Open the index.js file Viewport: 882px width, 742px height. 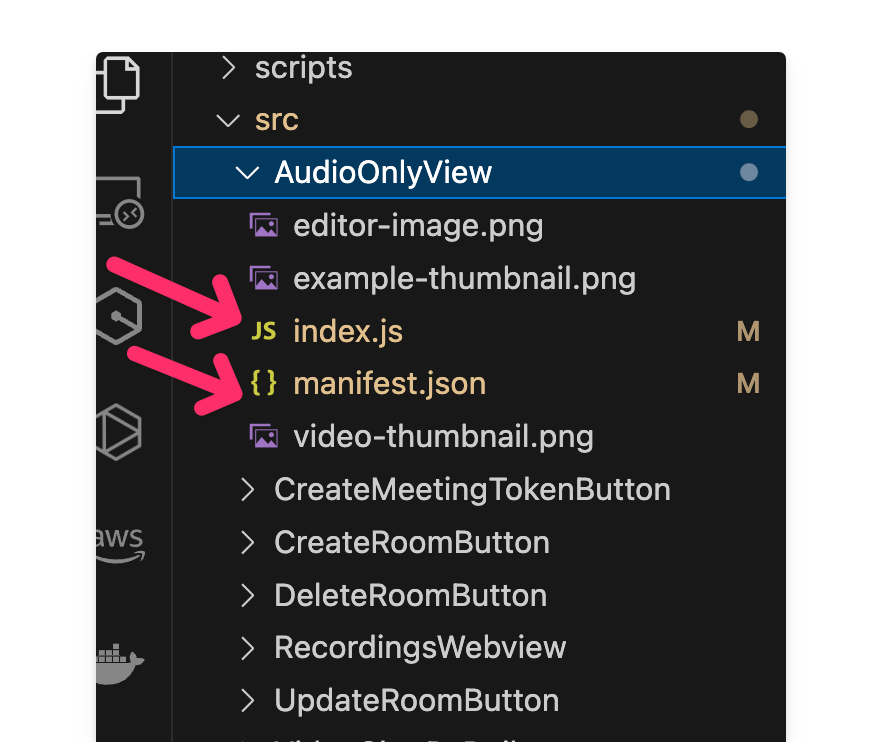pyautogui.click(x=347, y=331)
